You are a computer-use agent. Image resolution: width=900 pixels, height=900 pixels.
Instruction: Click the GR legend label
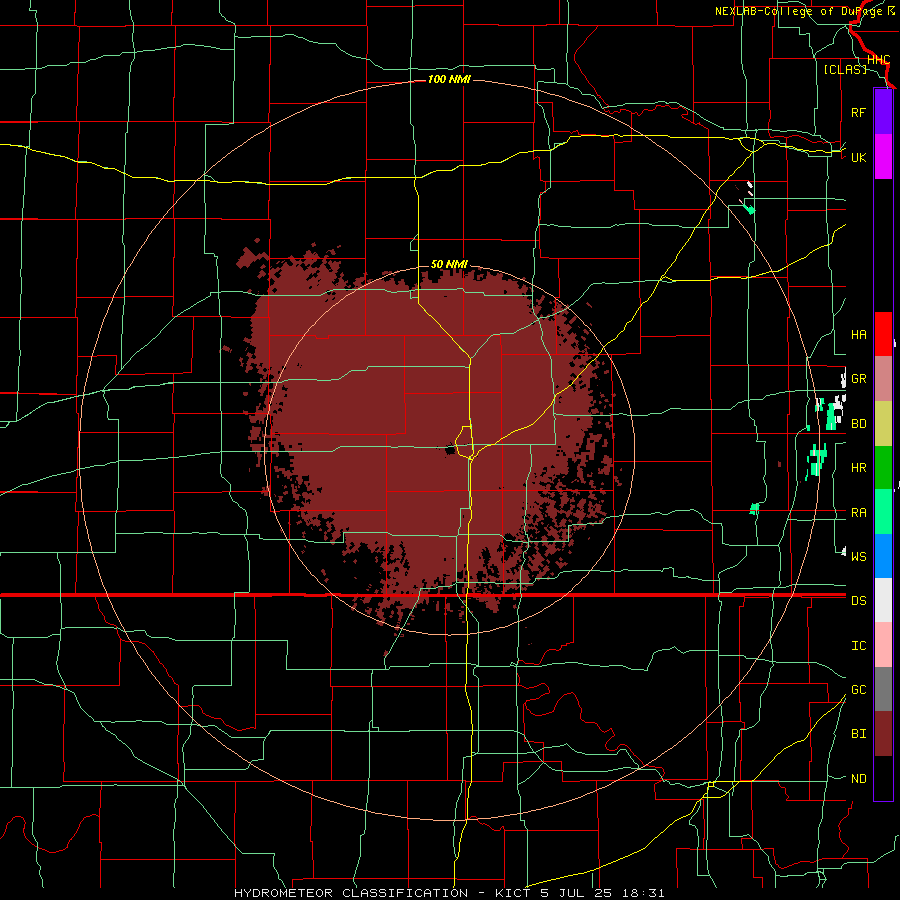pos(859,379)
